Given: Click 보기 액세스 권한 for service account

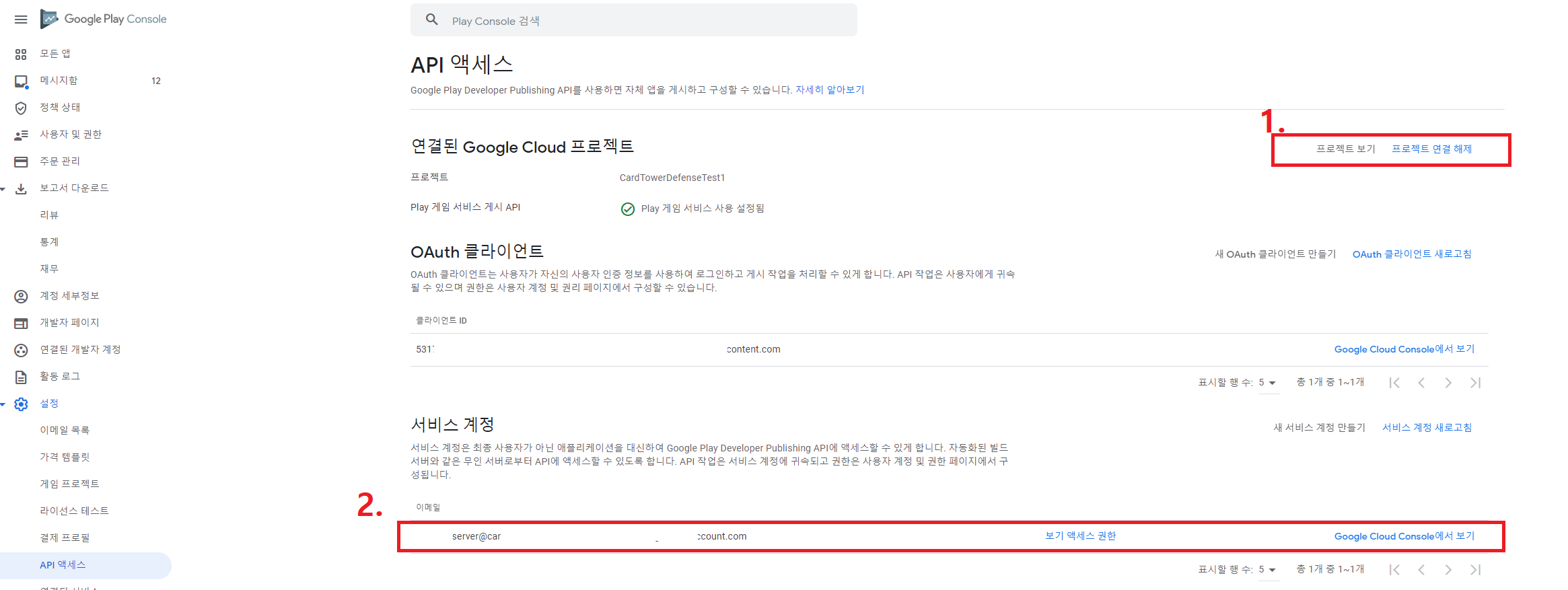Looking at the screenshot, I should pos(1080,536).
